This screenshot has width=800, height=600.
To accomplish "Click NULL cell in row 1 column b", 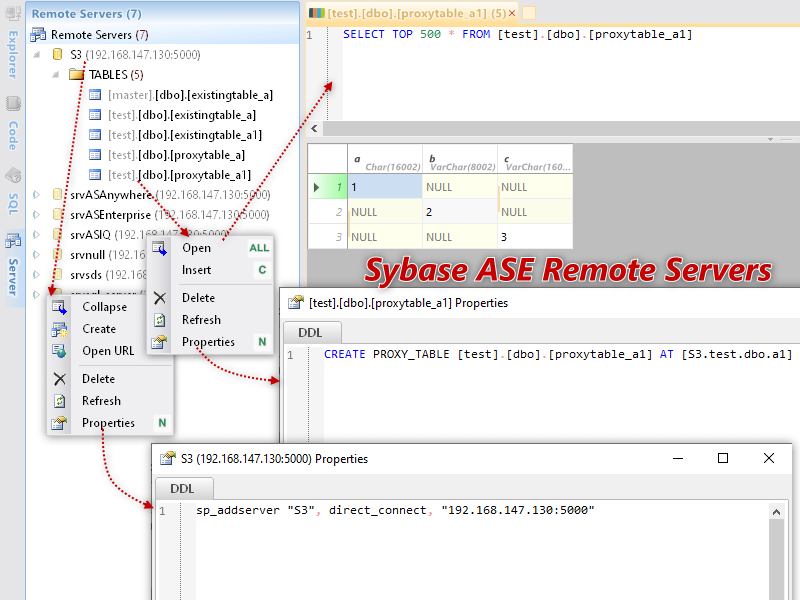I will (460, 187).
